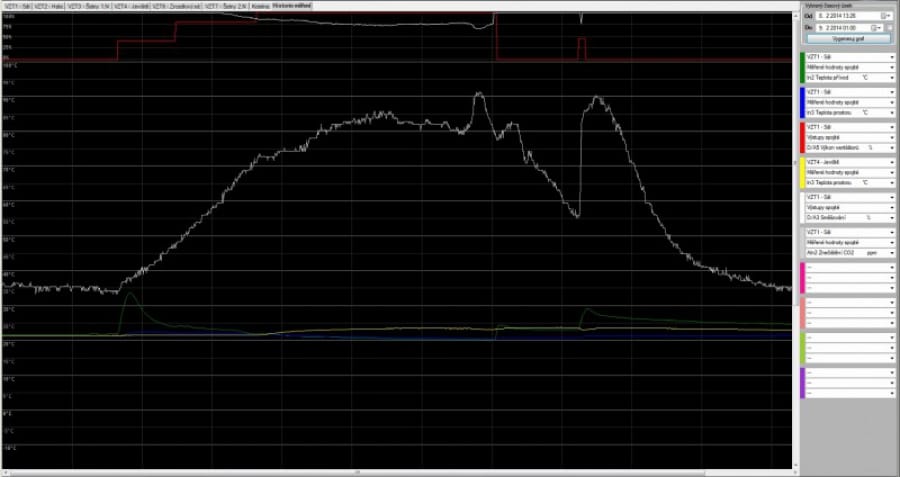Viewport: 900px width, 477px height.
Task: Click the purple series color bar
Action: (x=802, y=382)
